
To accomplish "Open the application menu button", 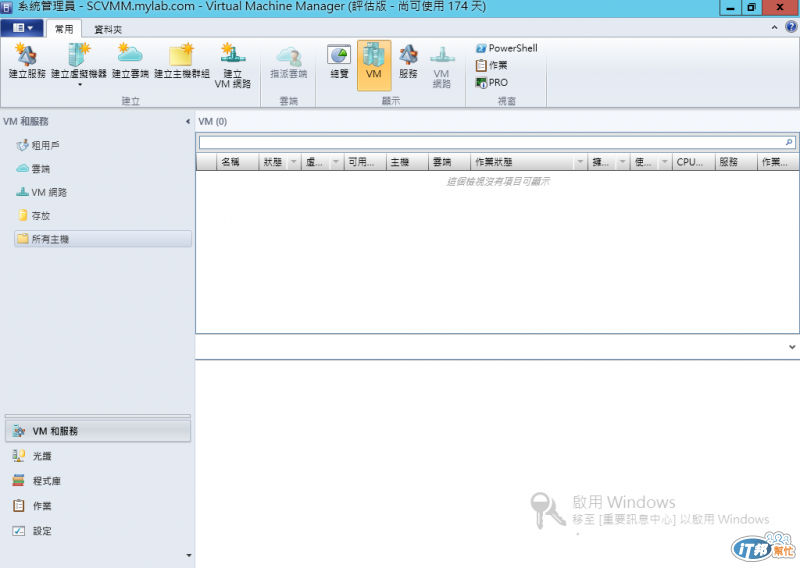I will (x=23, y=28).
